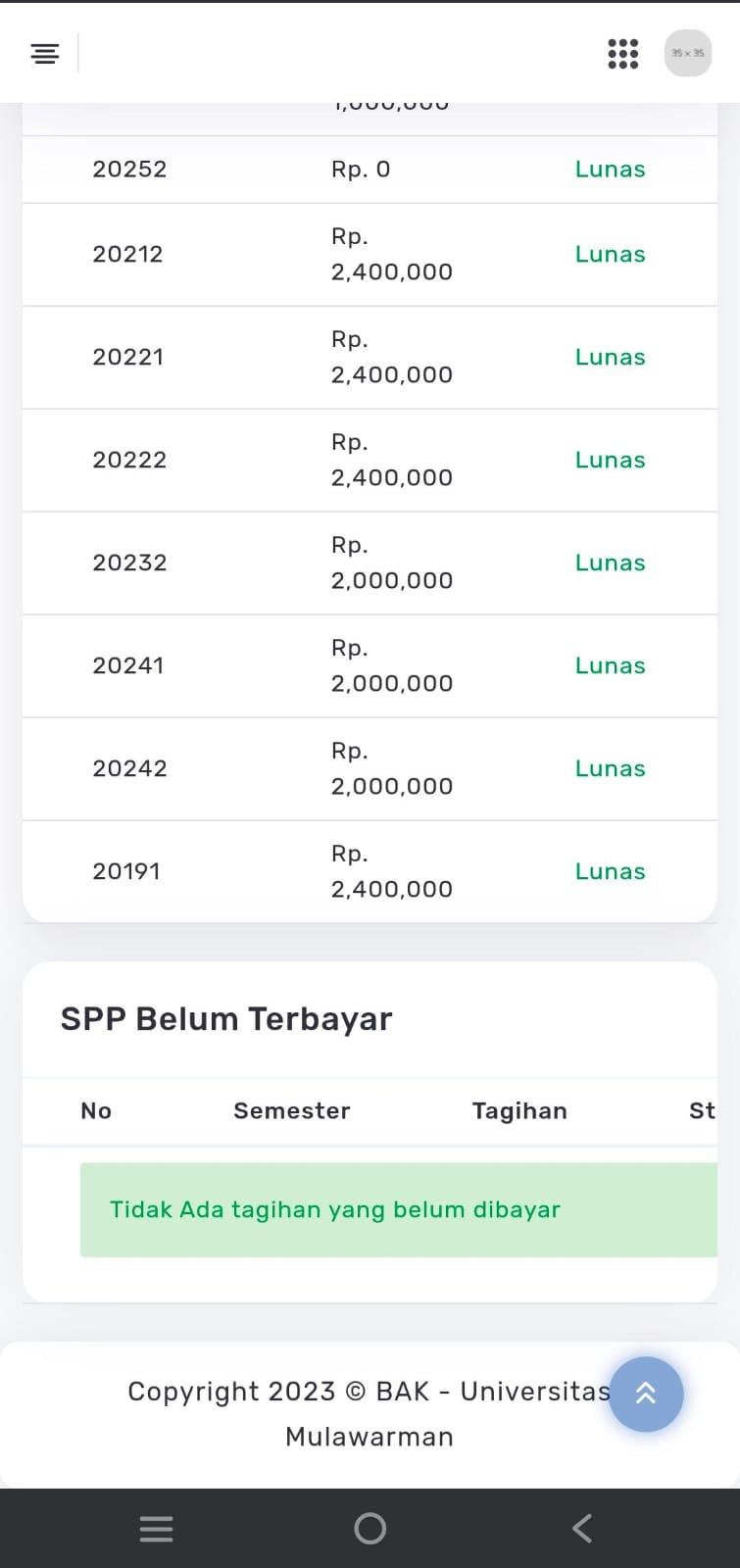
Task: Click the Rp. 0 amount for 20252
Action: 361,170
